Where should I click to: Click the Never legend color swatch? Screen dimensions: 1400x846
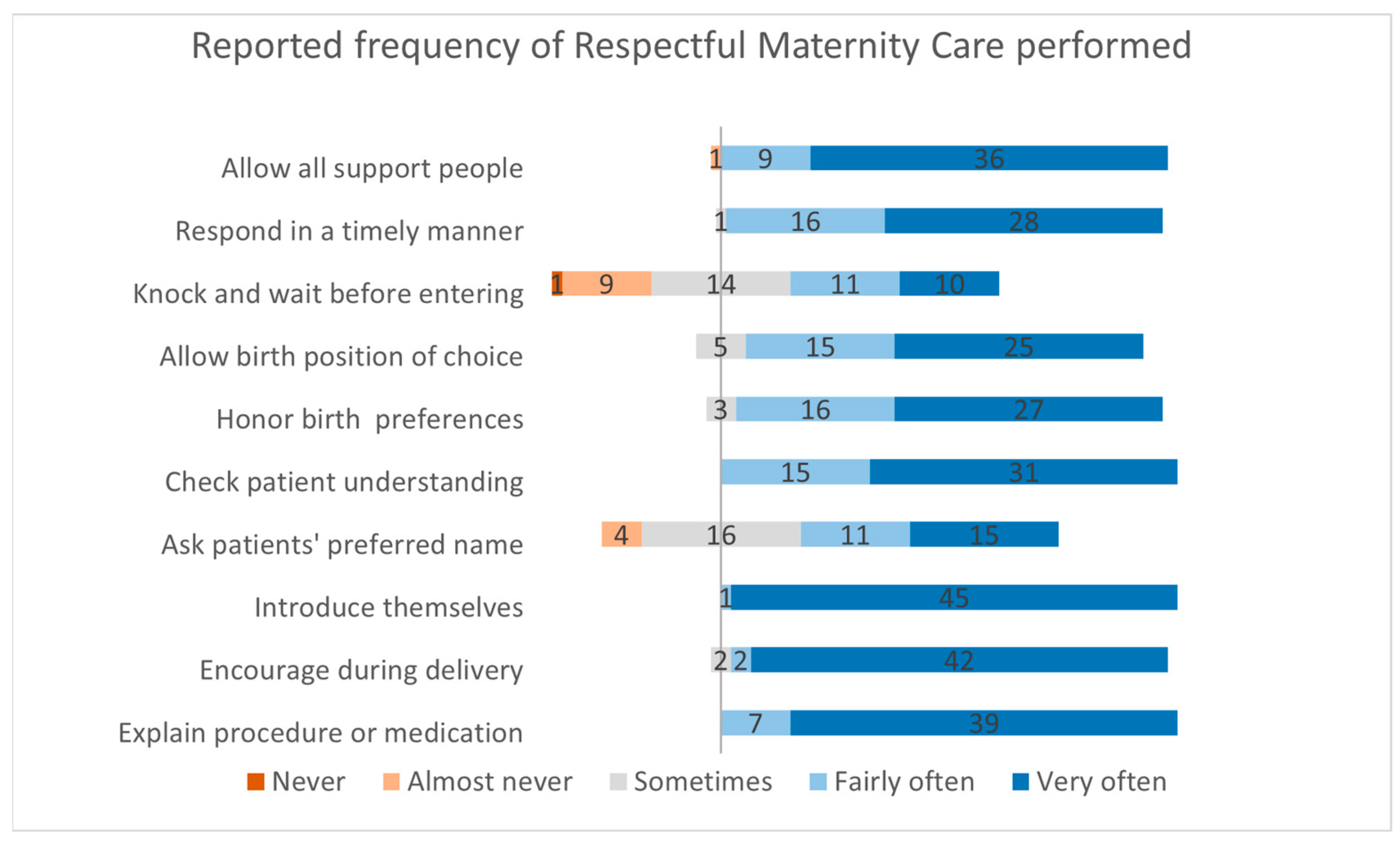(256, 782)
